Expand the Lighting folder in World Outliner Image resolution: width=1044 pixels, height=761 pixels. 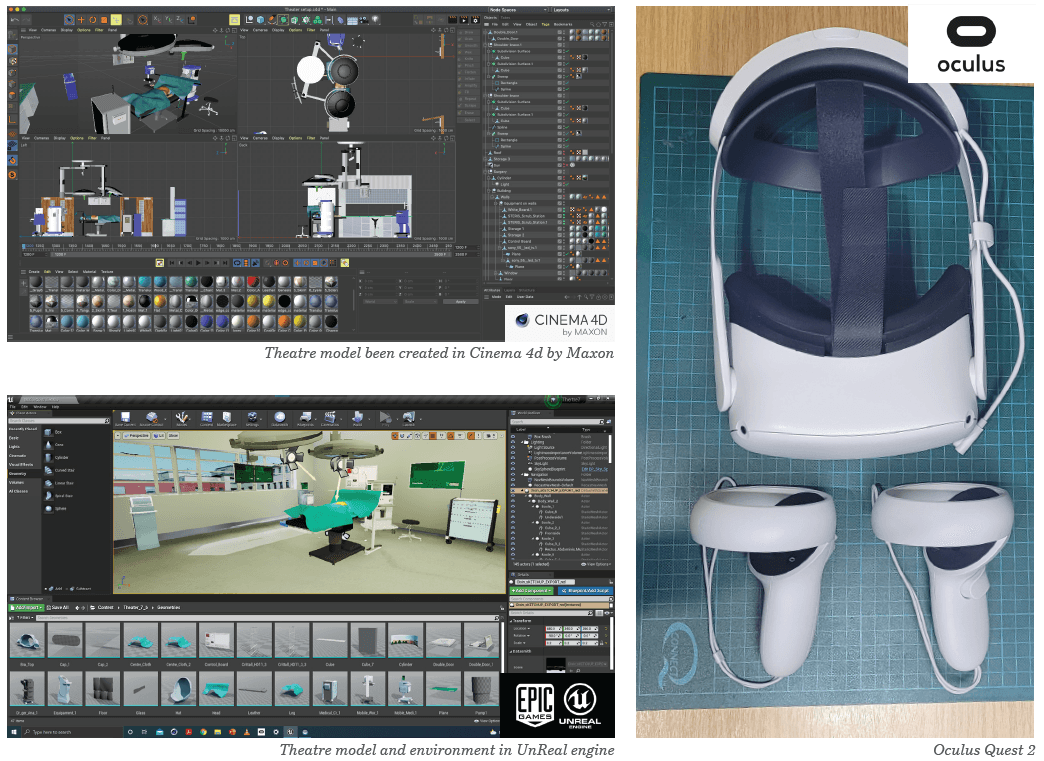[523, 441]
